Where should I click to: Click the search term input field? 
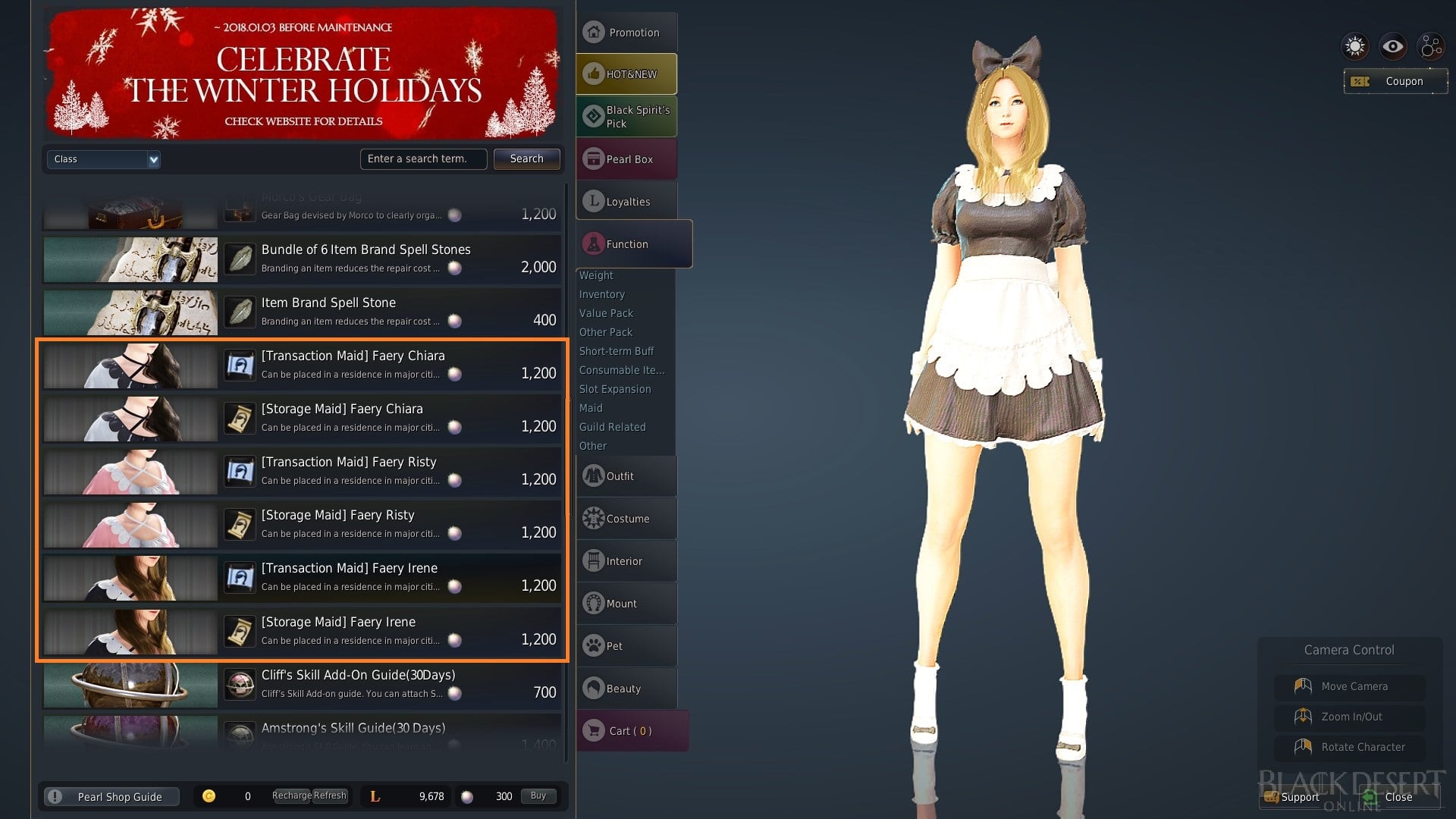423,158
